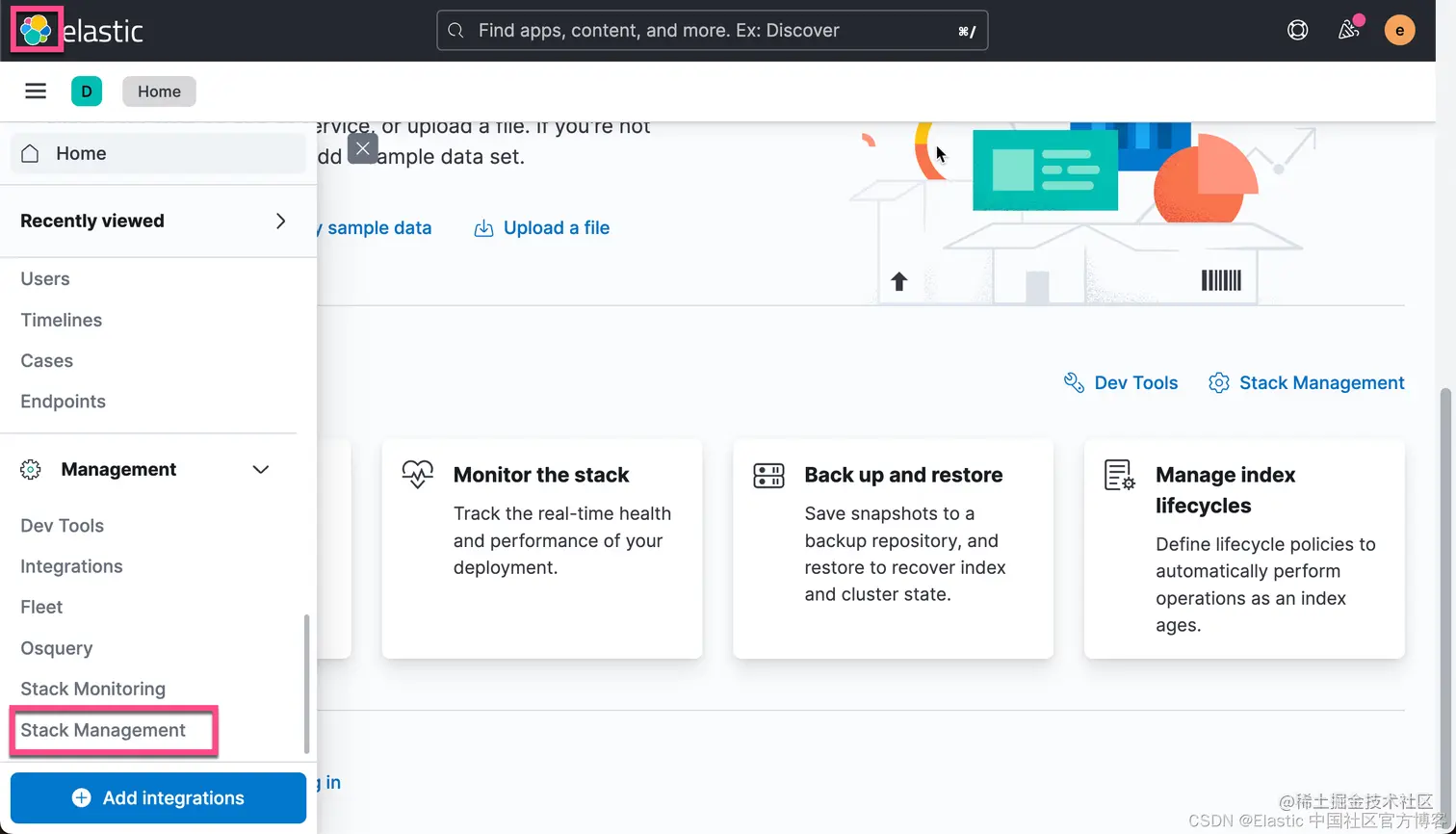Click the Back up and restore storage icon
This screenshot has height=834, width=1456.
(768, 474)
